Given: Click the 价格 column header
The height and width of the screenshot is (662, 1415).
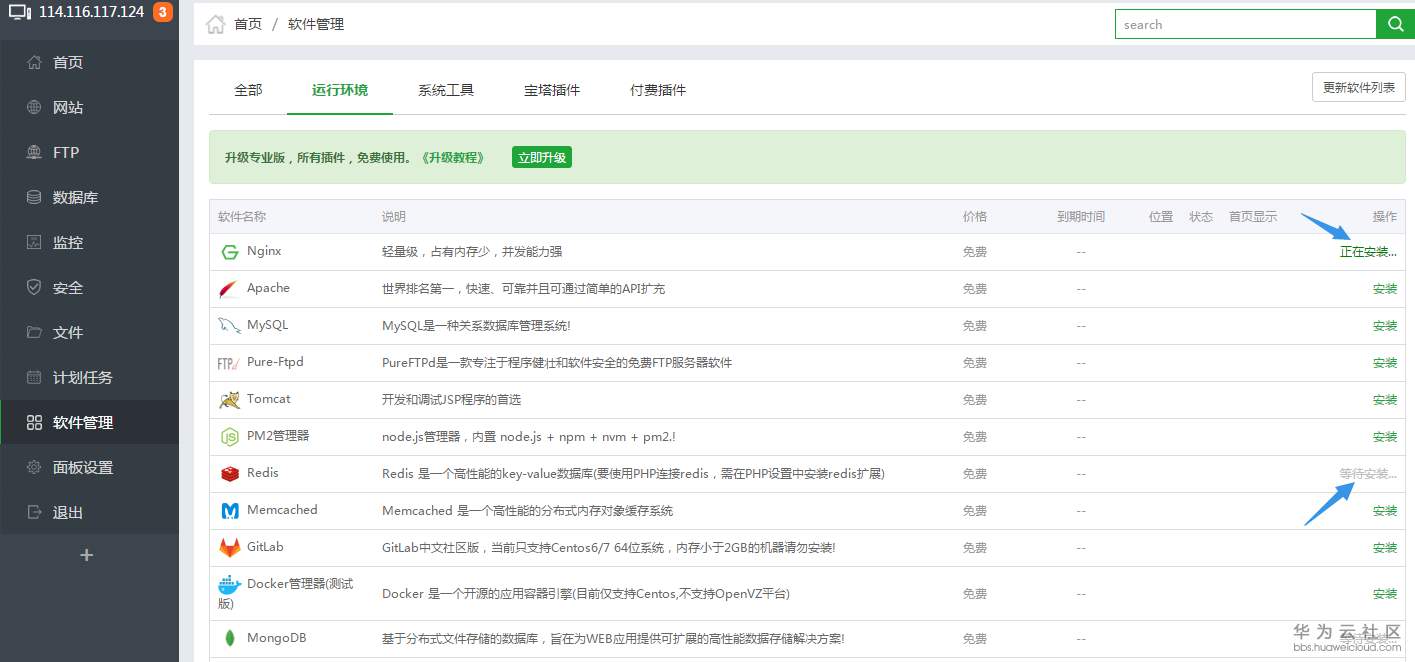Looking at the screenshot, I should tap(975, 217).
